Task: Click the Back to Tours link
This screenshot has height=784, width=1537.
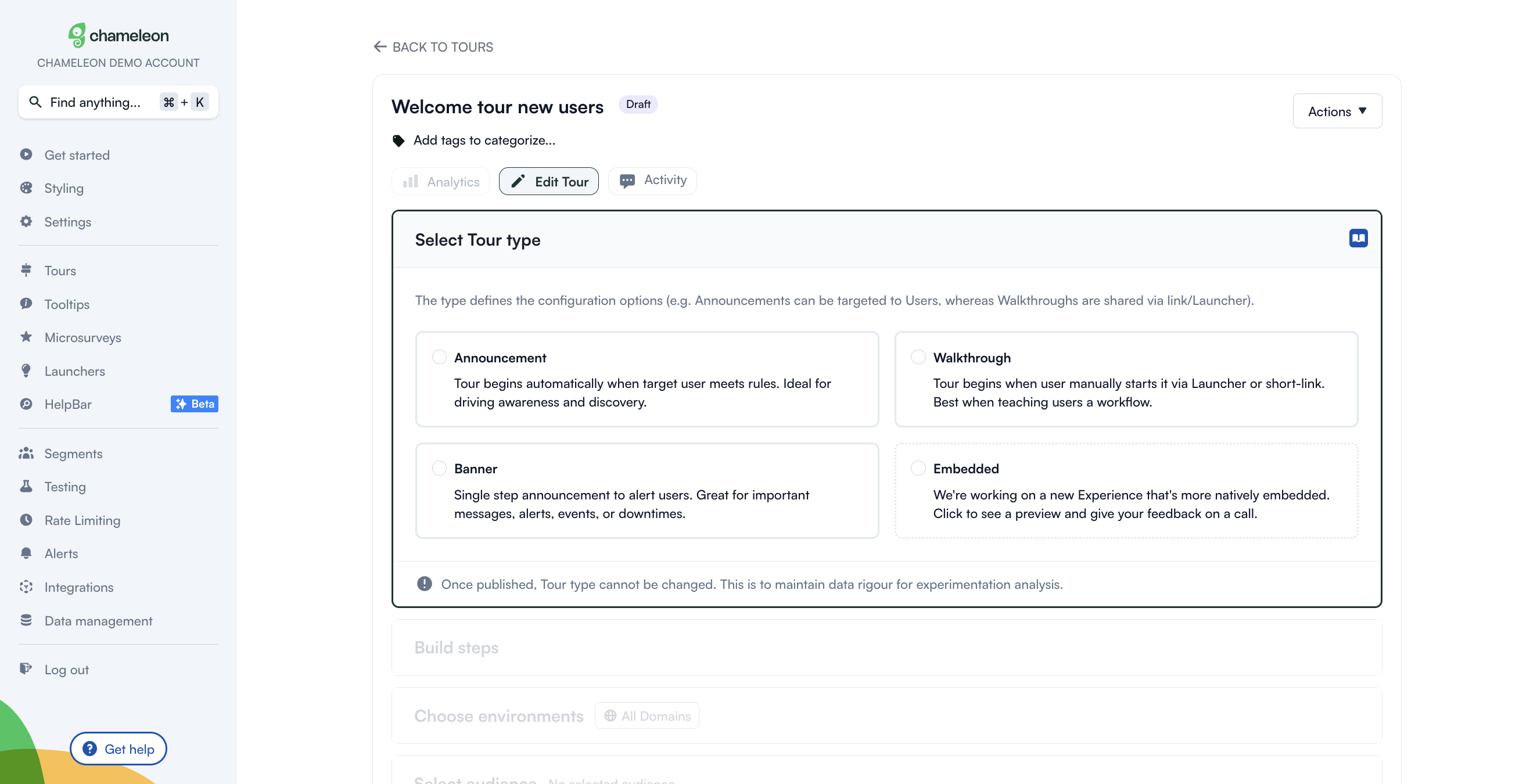Action: point(433,47)
